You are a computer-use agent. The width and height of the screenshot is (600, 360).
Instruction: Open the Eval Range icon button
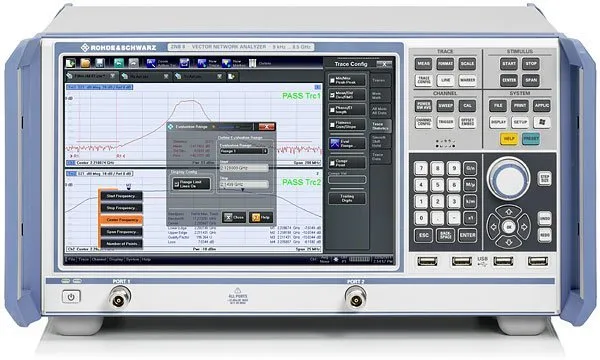pos(347,143)
